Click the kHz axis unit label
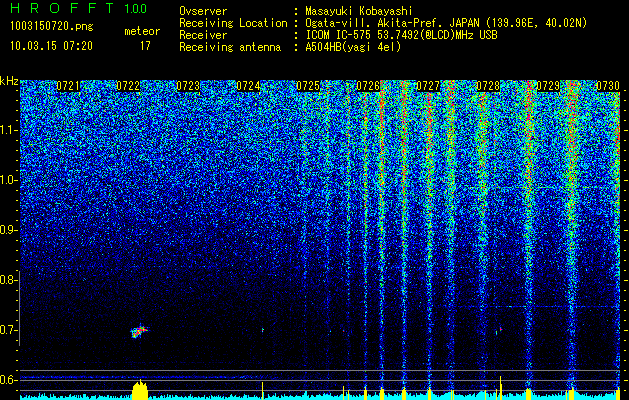The height and width of the screenshot is (400, 629). pos(9,81)
